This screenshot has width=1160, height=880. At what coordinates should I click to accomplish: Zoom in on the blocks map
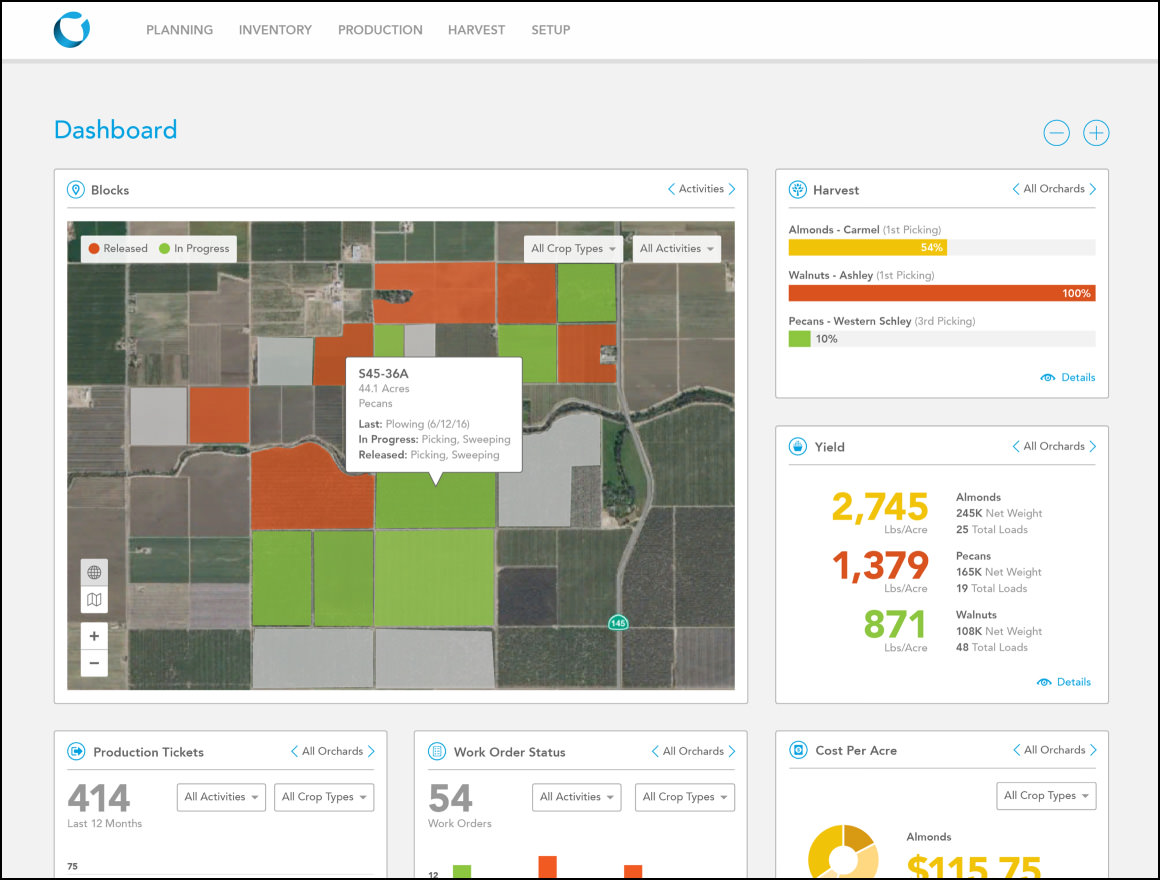[x=94, y=636]
